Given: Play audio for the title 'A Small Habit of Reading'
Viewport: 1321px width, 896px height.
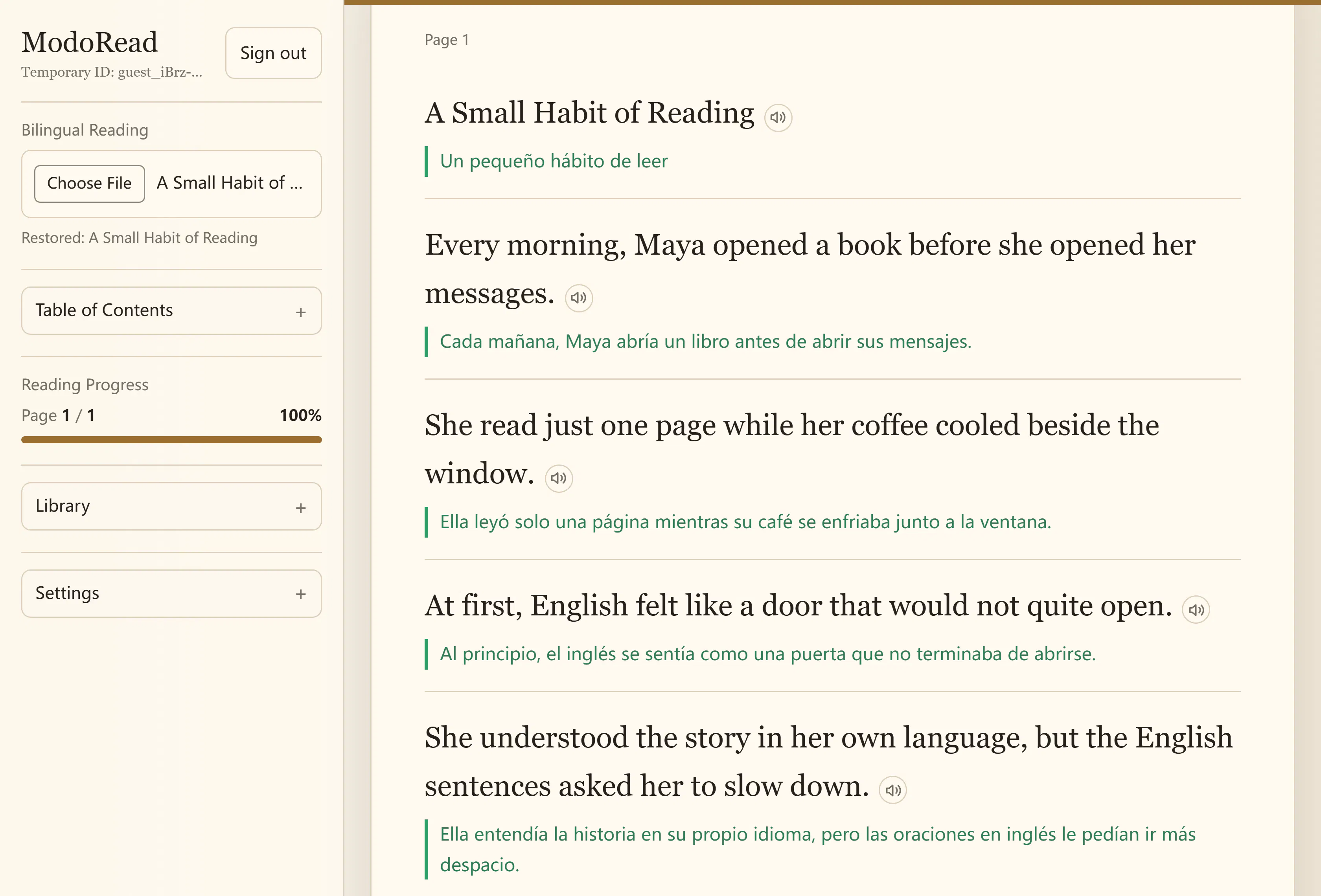Looking at the screenshot, I should [778, 118].
